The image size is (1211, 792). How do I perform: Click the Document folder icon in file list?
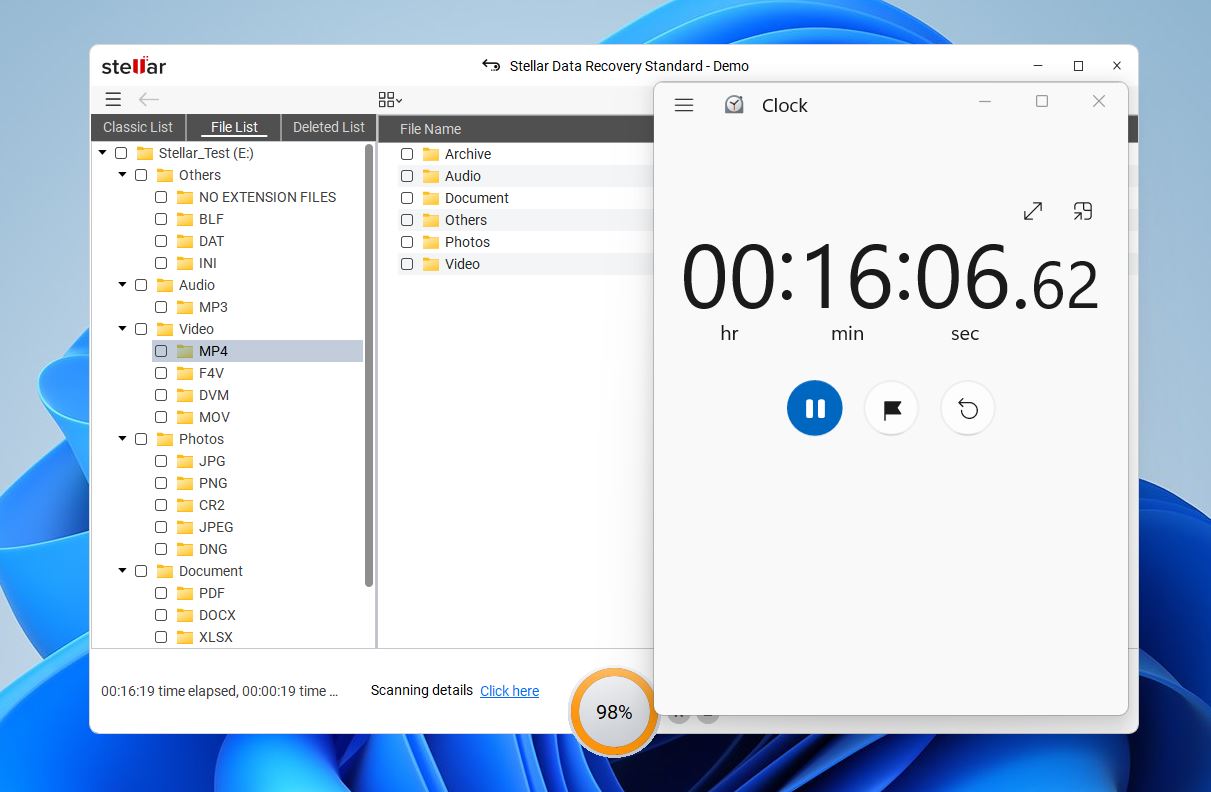431,198
